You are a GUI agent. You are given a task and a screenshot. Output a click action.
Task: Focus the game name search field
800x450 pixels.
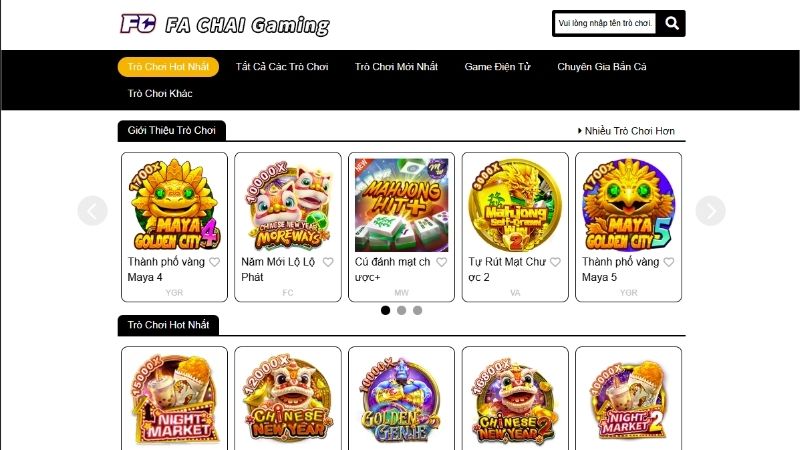tap(605, 23)
